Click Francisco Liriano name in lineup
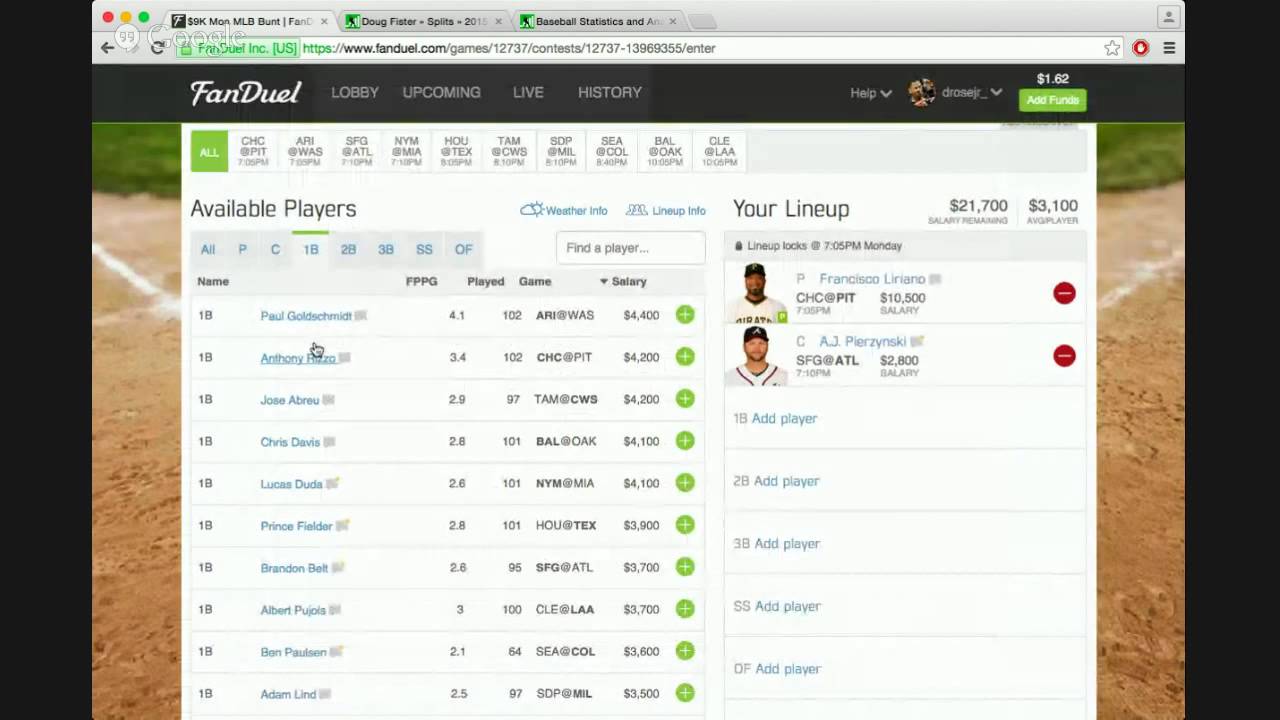The width and height of the screenshot is (1280, 720). pos(872,279)
